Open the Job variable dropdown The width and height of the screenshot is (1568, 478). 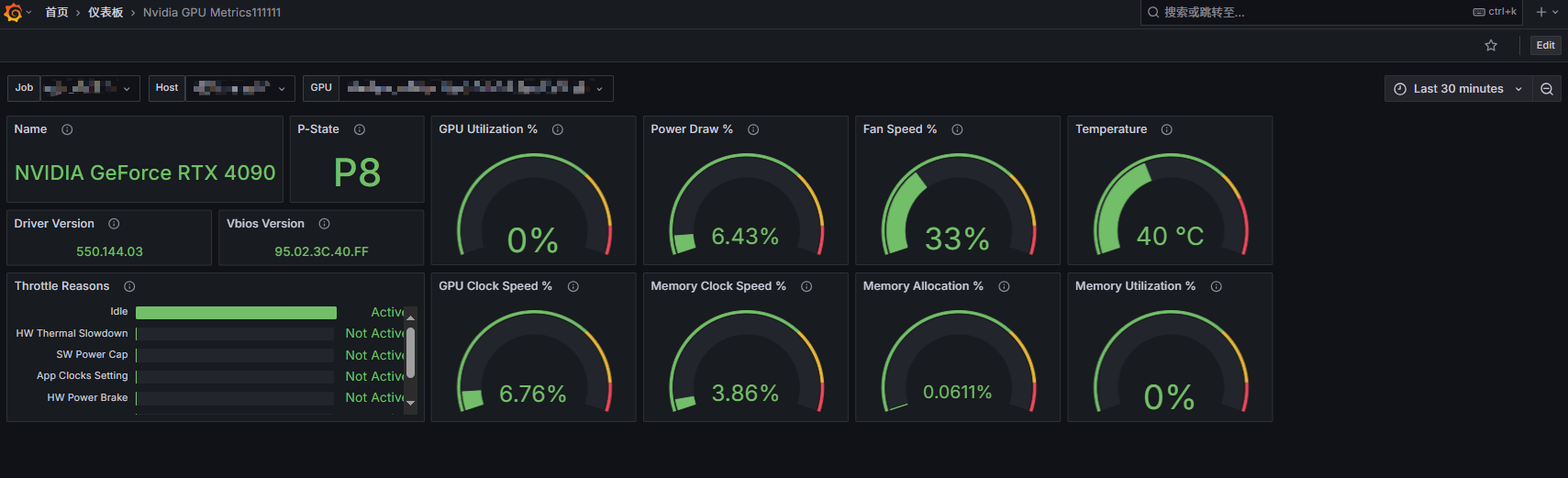coord(90,88)
